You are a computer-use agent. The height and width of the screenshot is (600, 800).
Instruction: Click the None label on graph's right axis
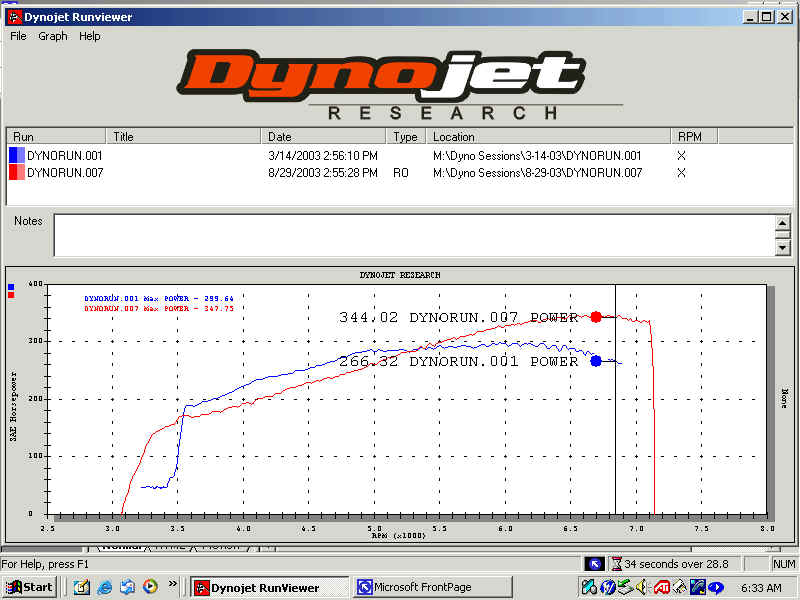click(785, 398)
